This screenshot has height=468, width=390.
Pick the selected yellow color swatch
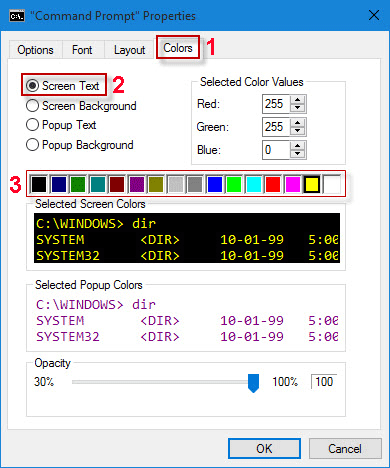pos(312,184)
